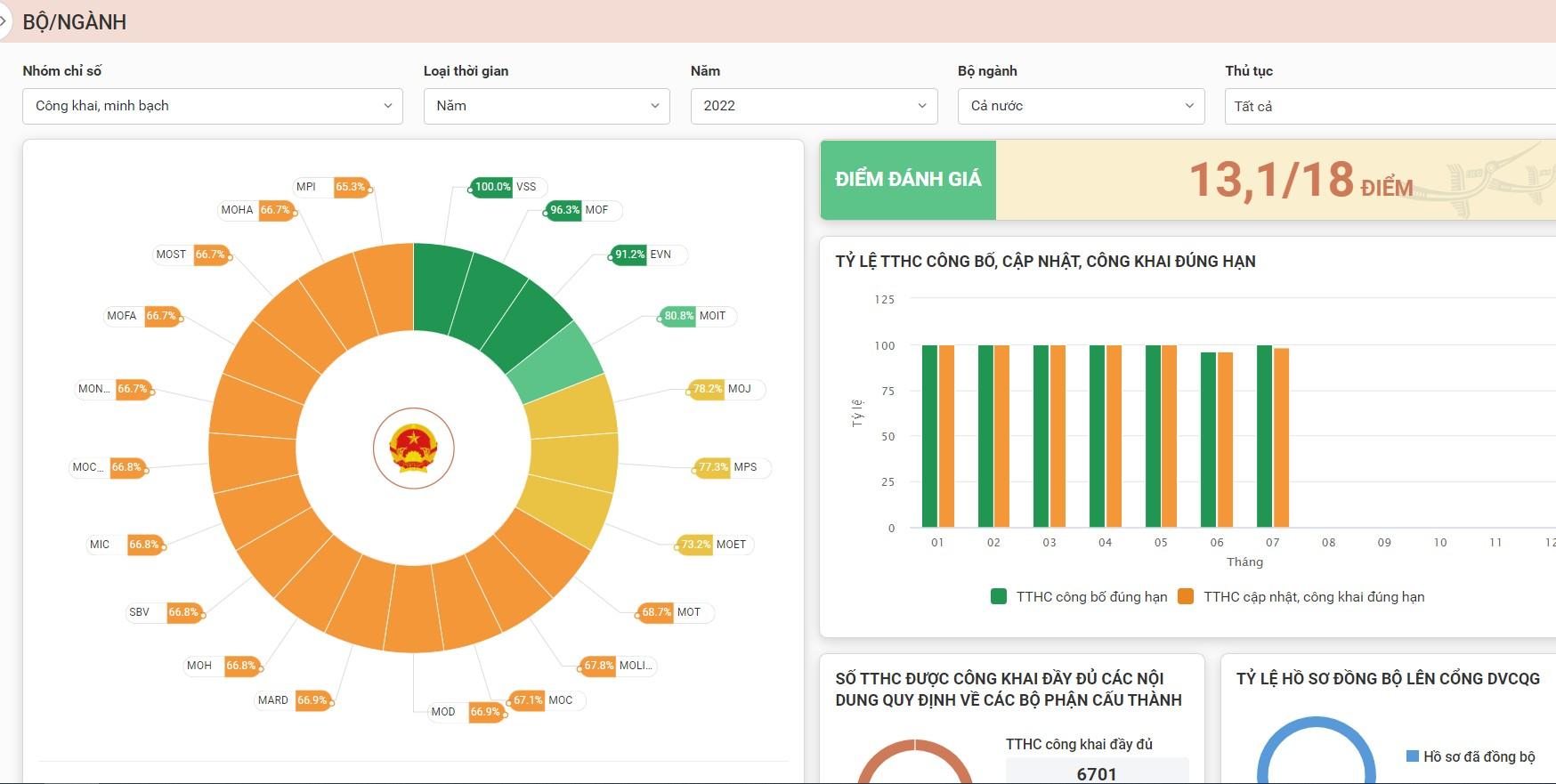Click the orange bar for month 07

1281,438
